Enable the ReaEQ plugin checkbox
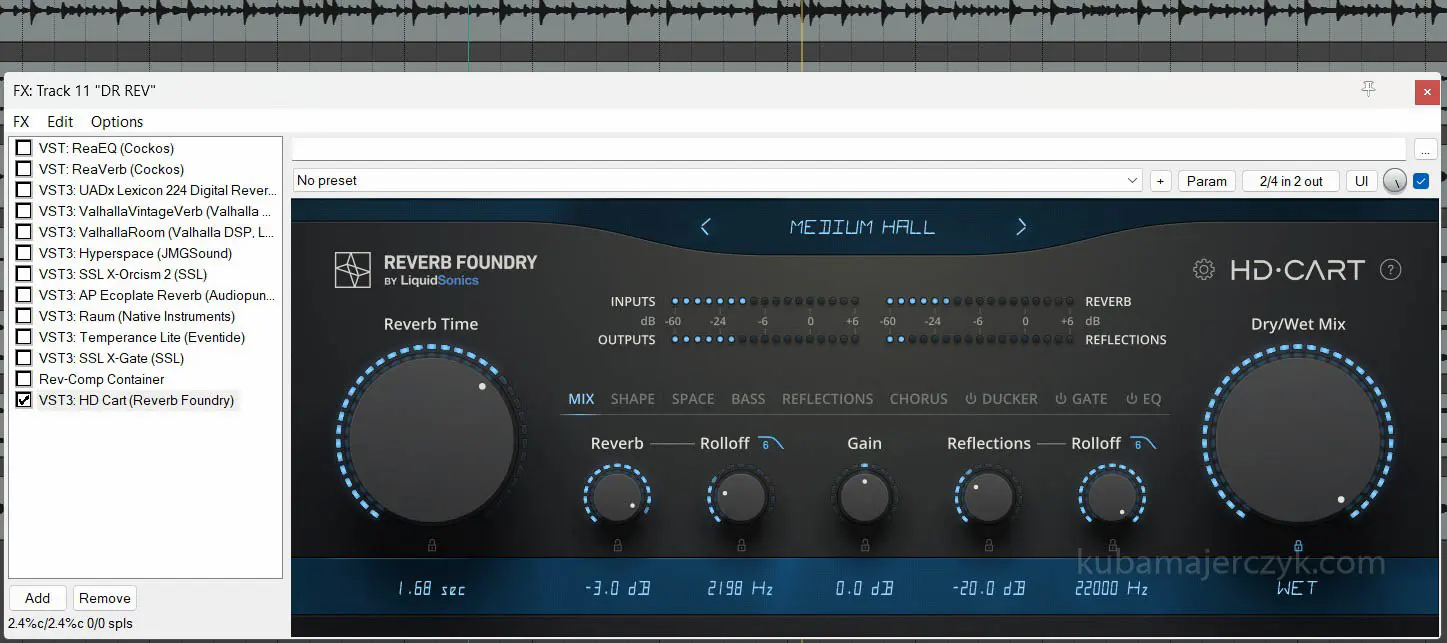The image size is (1447, 643). click(x=24, y=148)
